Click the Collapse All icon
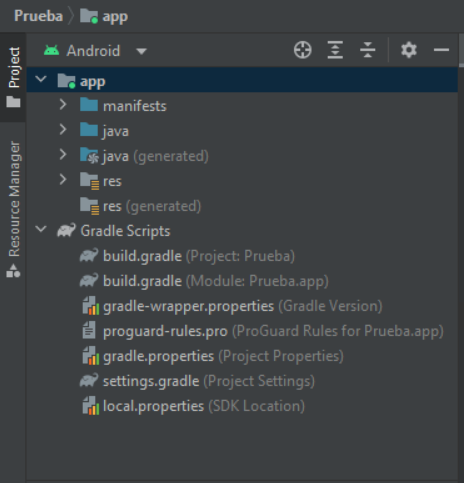 [x=368, y=50]
